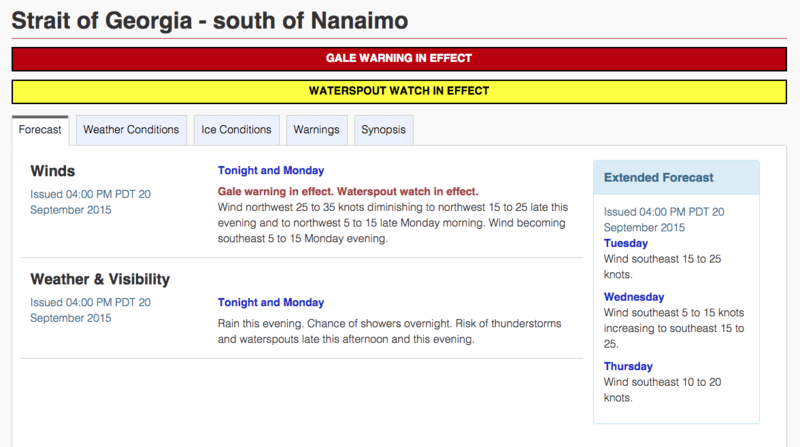Click the Tuesday extended forecast label
The width and height of the screenshot is (800, 447).
coord(626,243)
